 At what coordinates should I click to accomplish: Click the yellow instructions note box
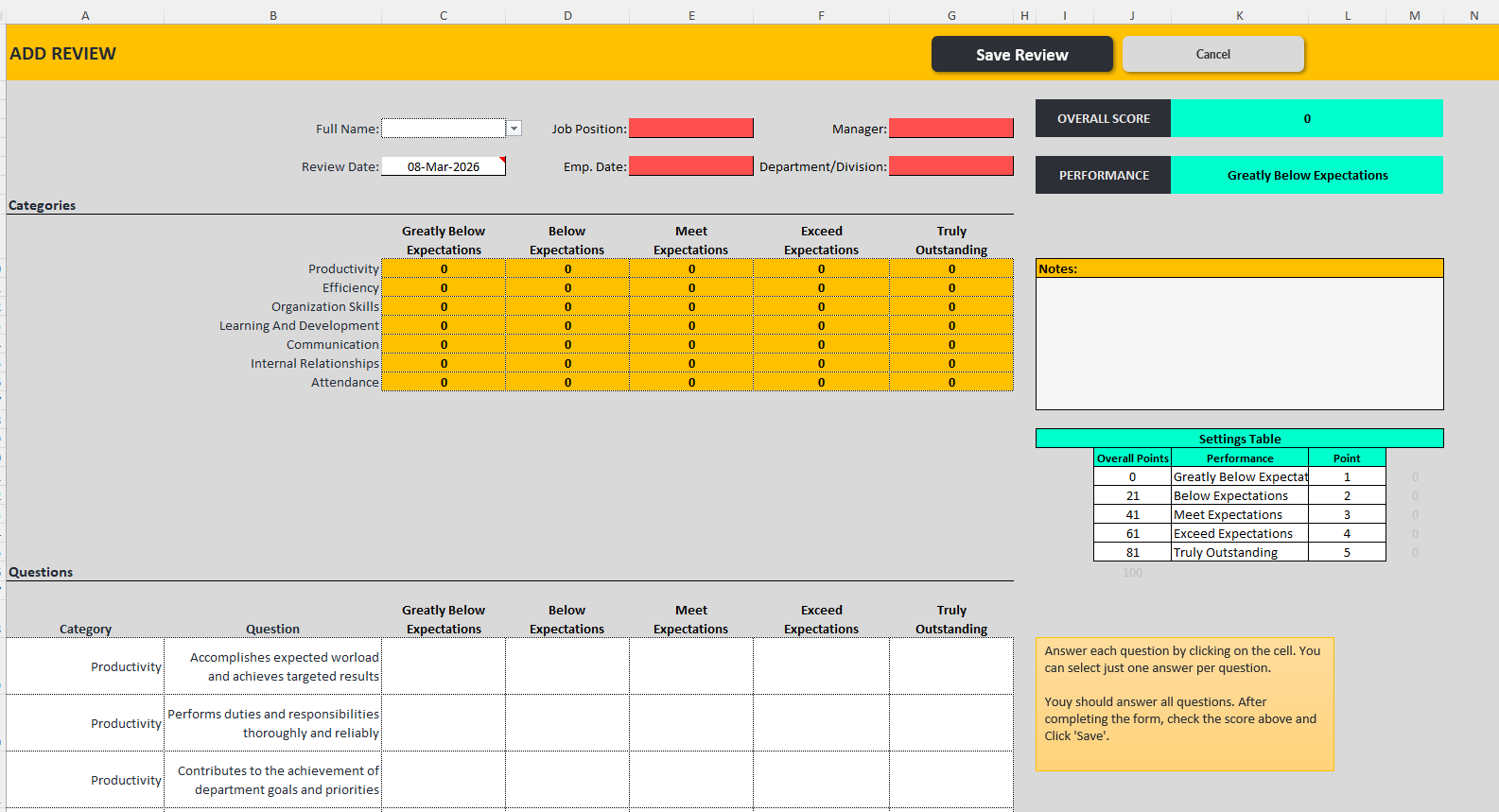point(1184,703)
